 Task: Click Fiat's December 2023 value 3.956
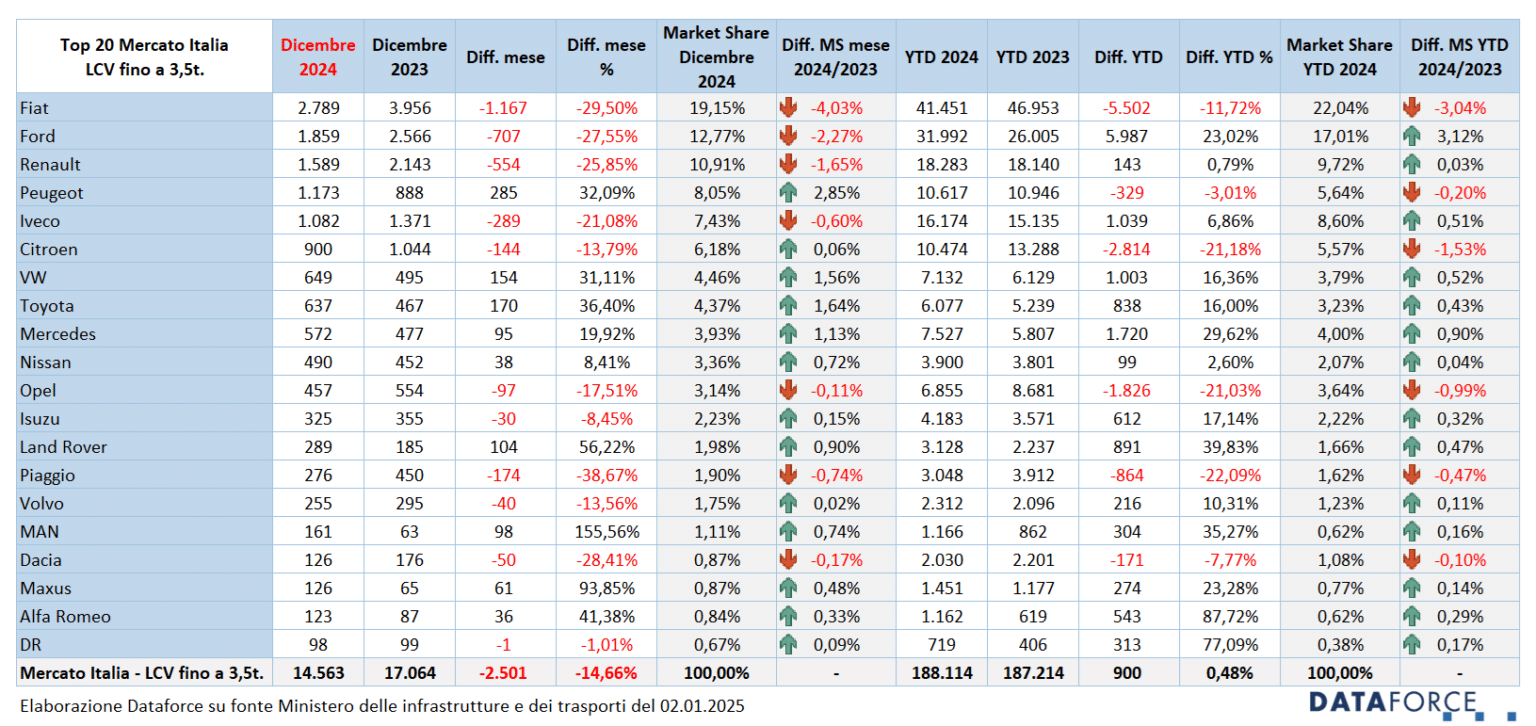(x=409, y=108)
